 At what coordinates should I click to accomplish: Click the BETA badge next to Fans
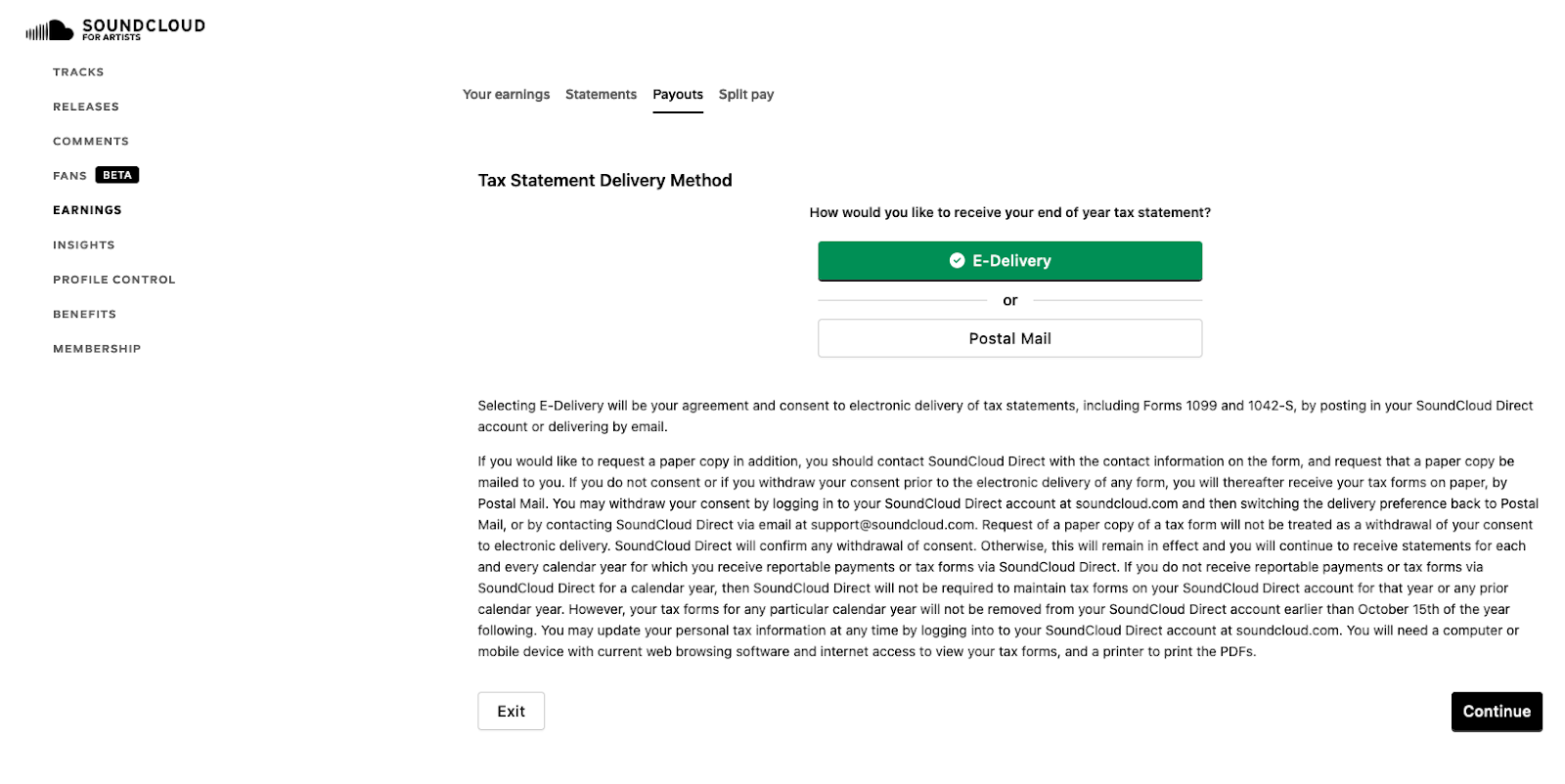click(118, 174)
